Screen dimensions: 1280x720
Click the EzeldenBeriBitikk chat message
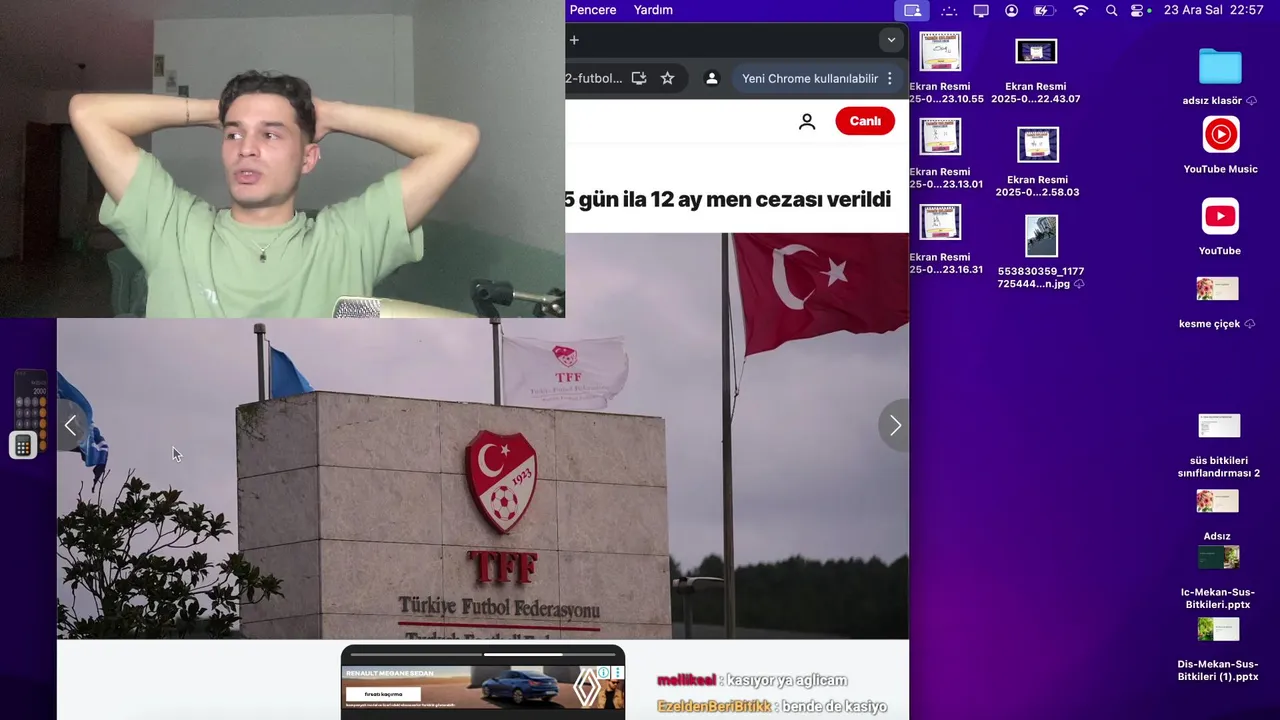771,706
